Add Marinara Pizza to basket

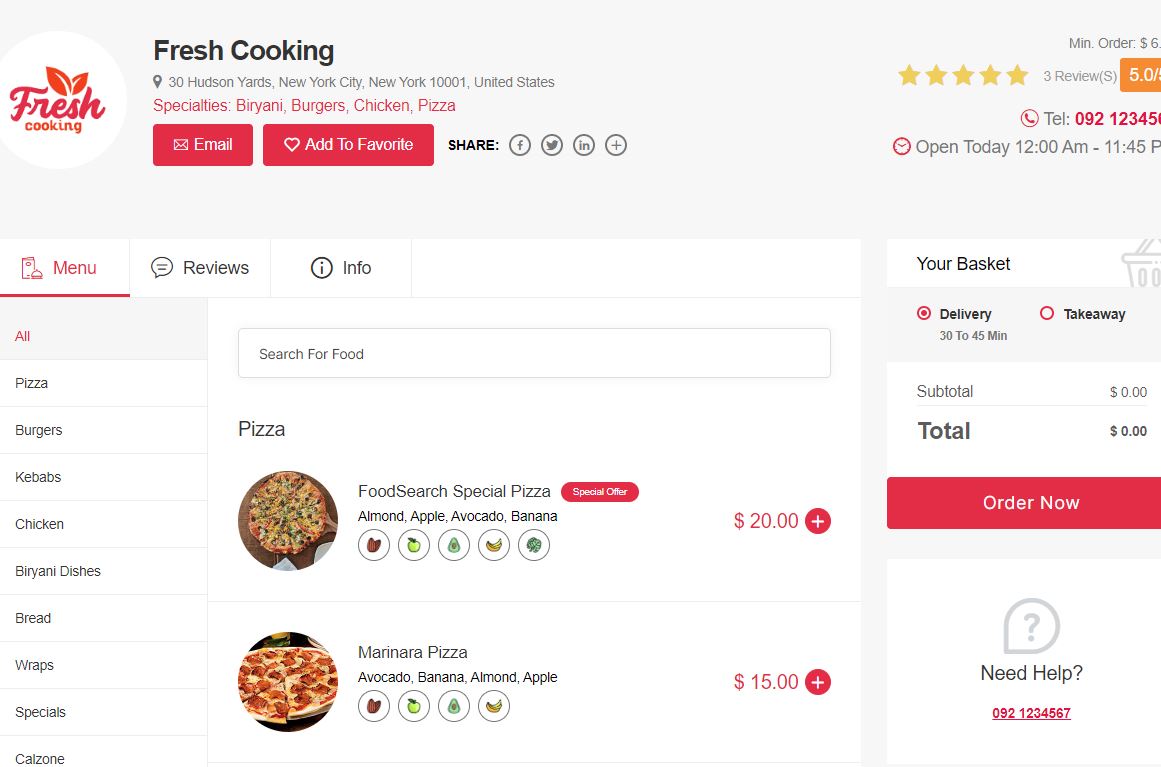click(x=817, y=682)
